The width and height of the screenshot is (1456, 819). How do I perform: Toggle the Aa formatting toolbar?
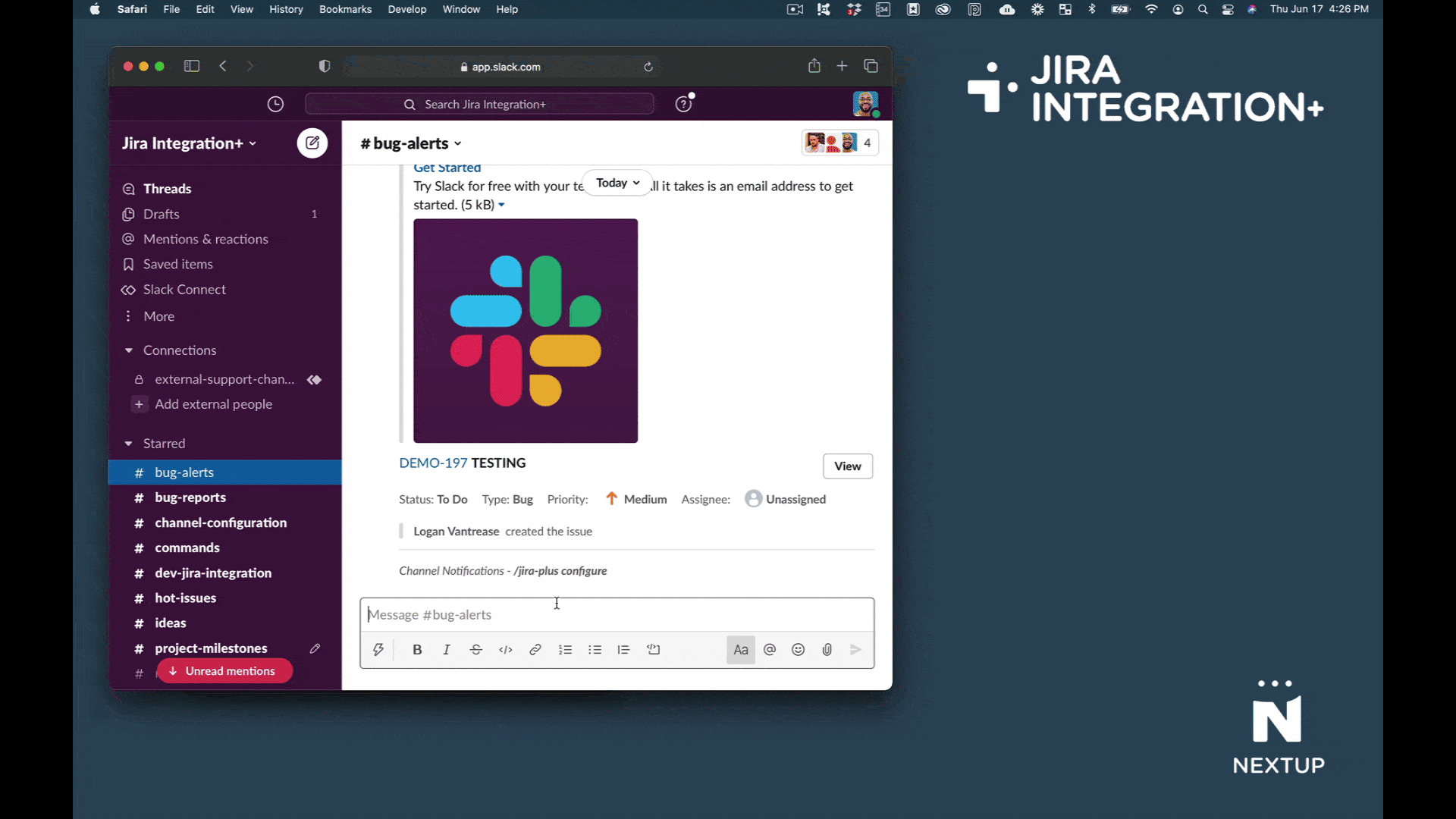pyautogui.click(x=741, y=650)
